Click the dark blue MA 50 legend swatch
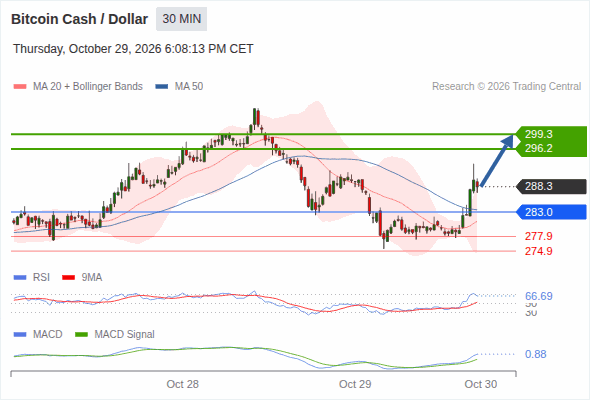Viewport: 590px width, 400px height. 162,87
